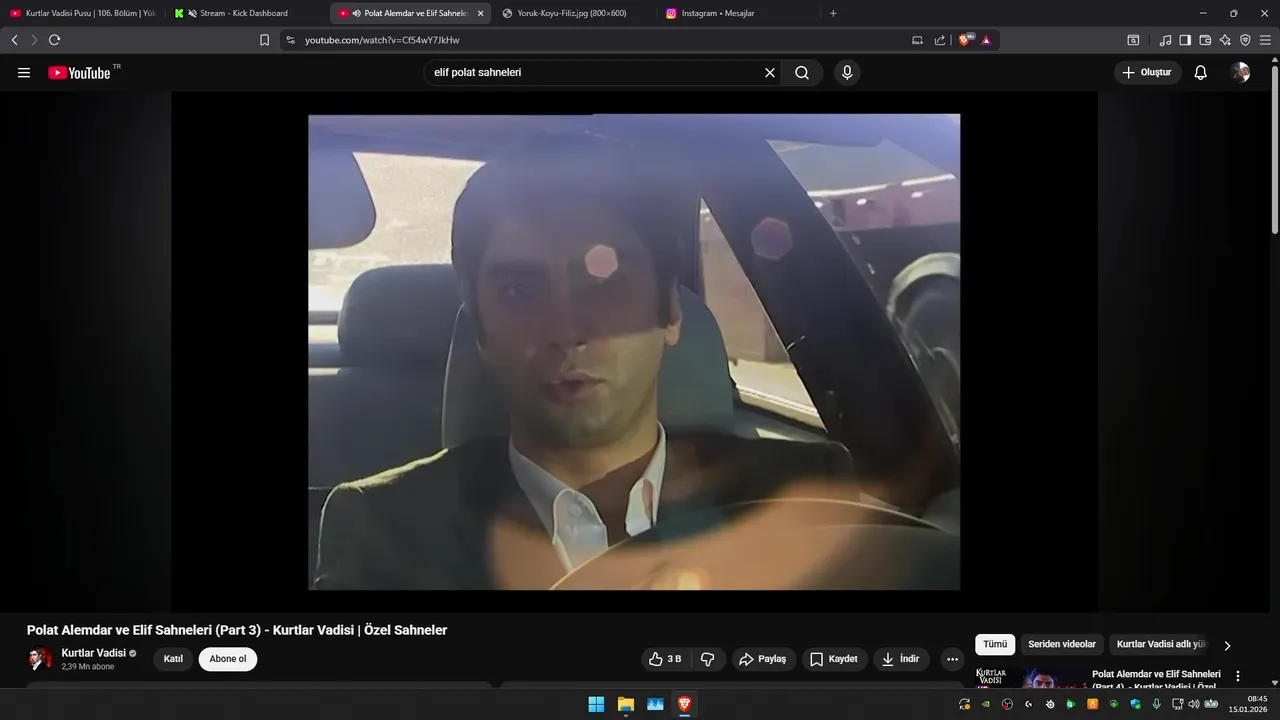The image size is (1280, 720).
Task: Start voice search with the microphone icon
Action: coord(847,73)
